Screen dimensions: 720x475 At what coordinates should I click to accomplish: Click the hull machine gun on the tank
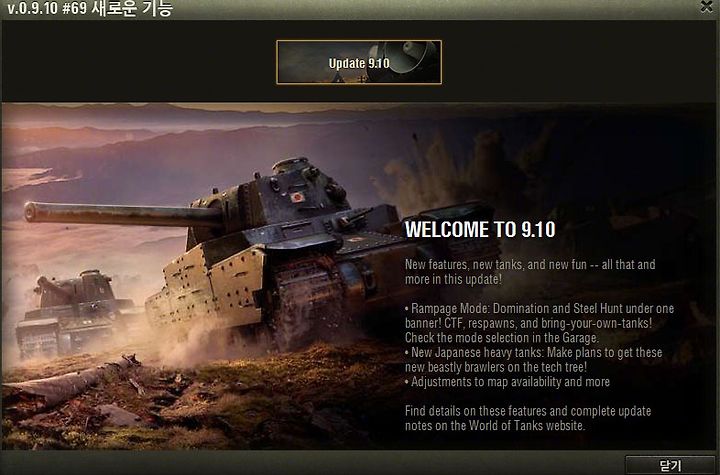[x=356, y=218]
